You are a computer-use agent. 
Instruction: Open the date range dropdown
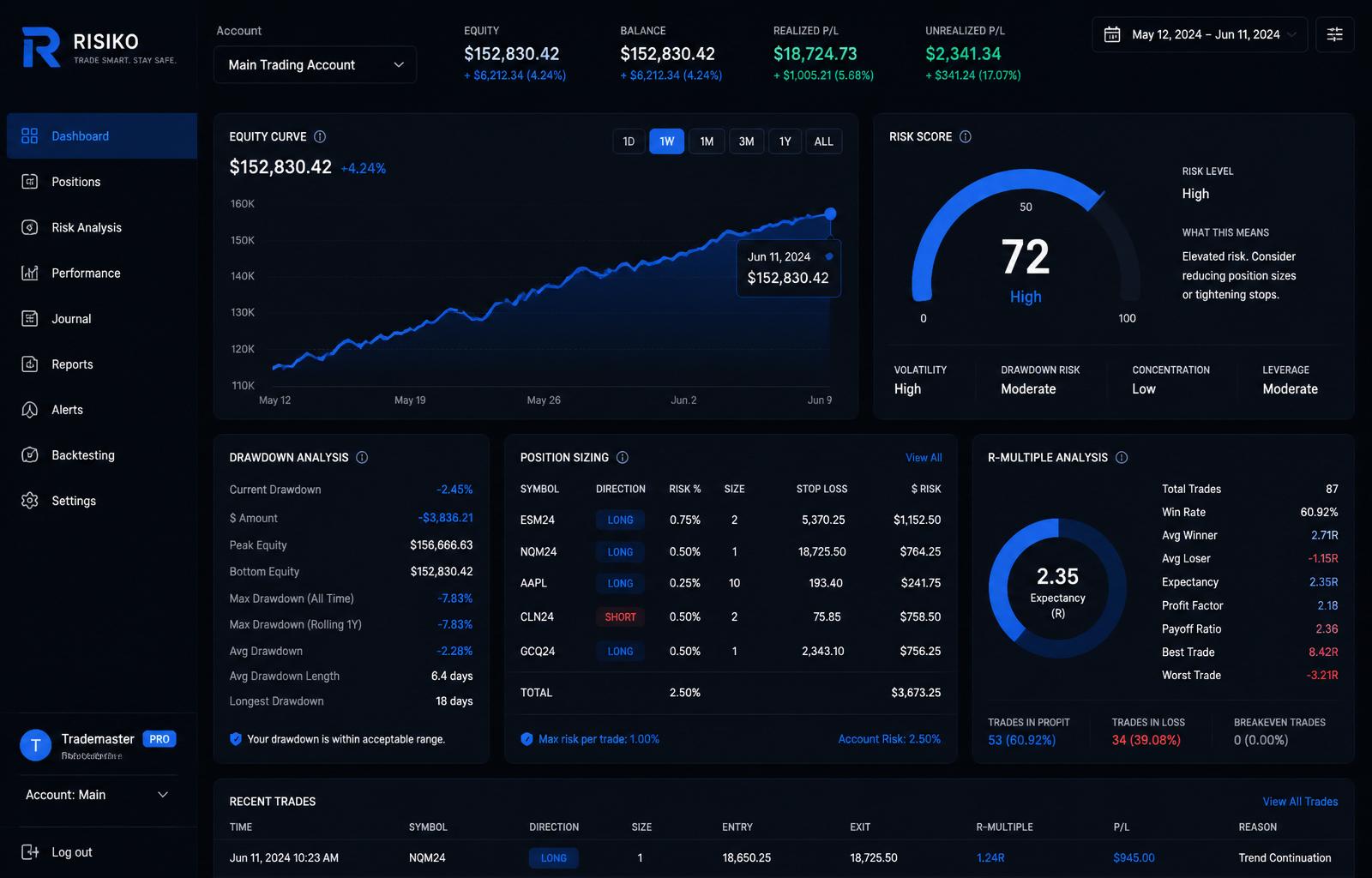pos(1200,34)
